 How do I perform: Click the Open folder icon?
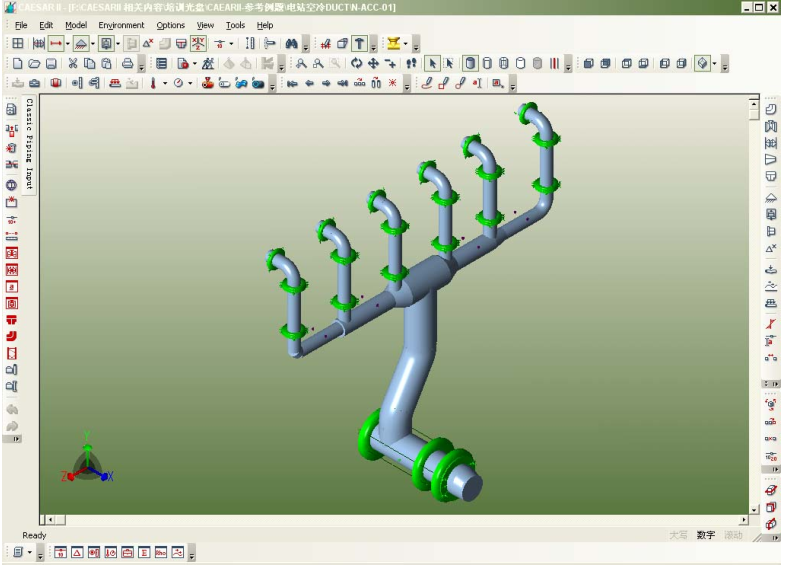(34, 64)
